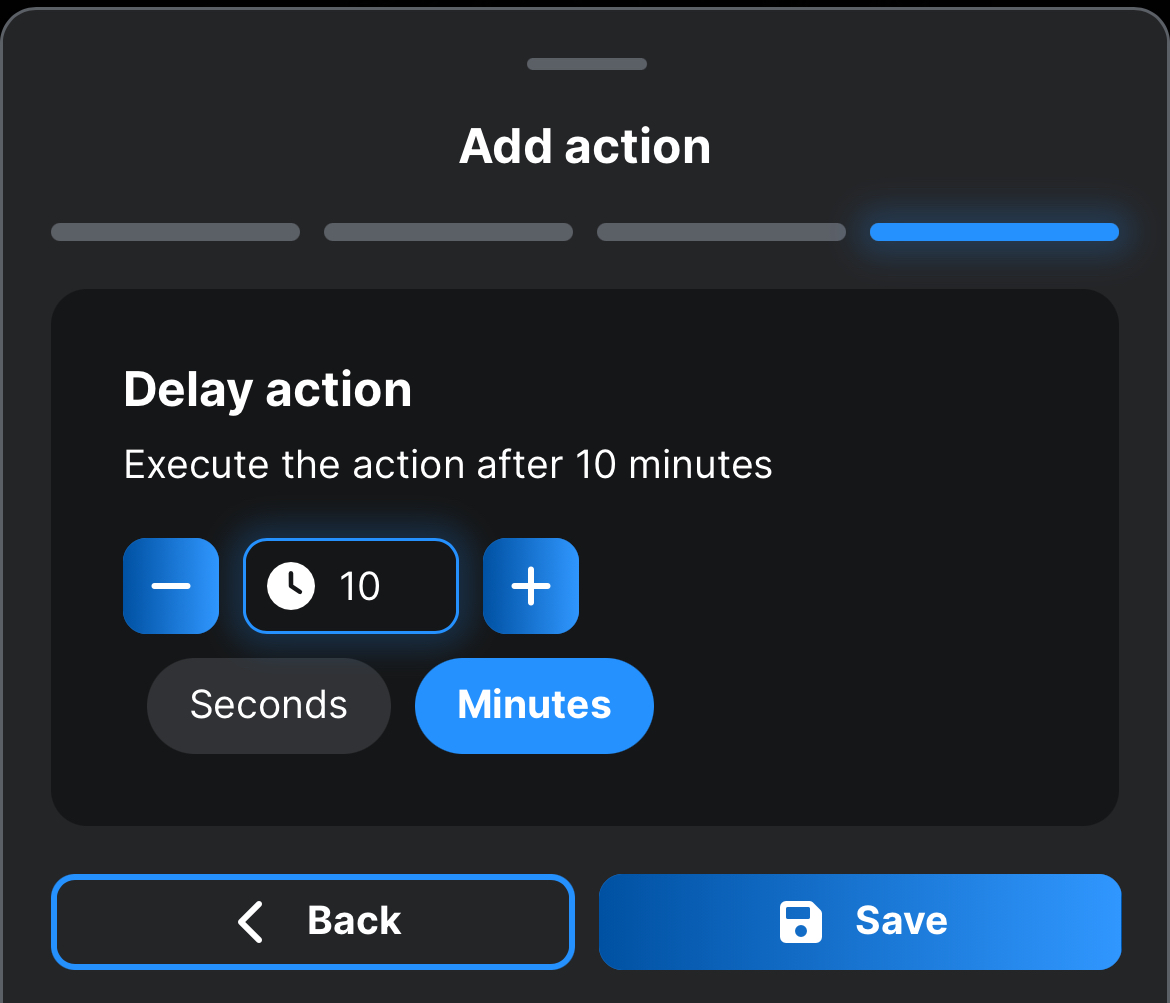Screen dimensions: 1170x1003
Task: Click the Delay action heading
Action: coord(267,389)
